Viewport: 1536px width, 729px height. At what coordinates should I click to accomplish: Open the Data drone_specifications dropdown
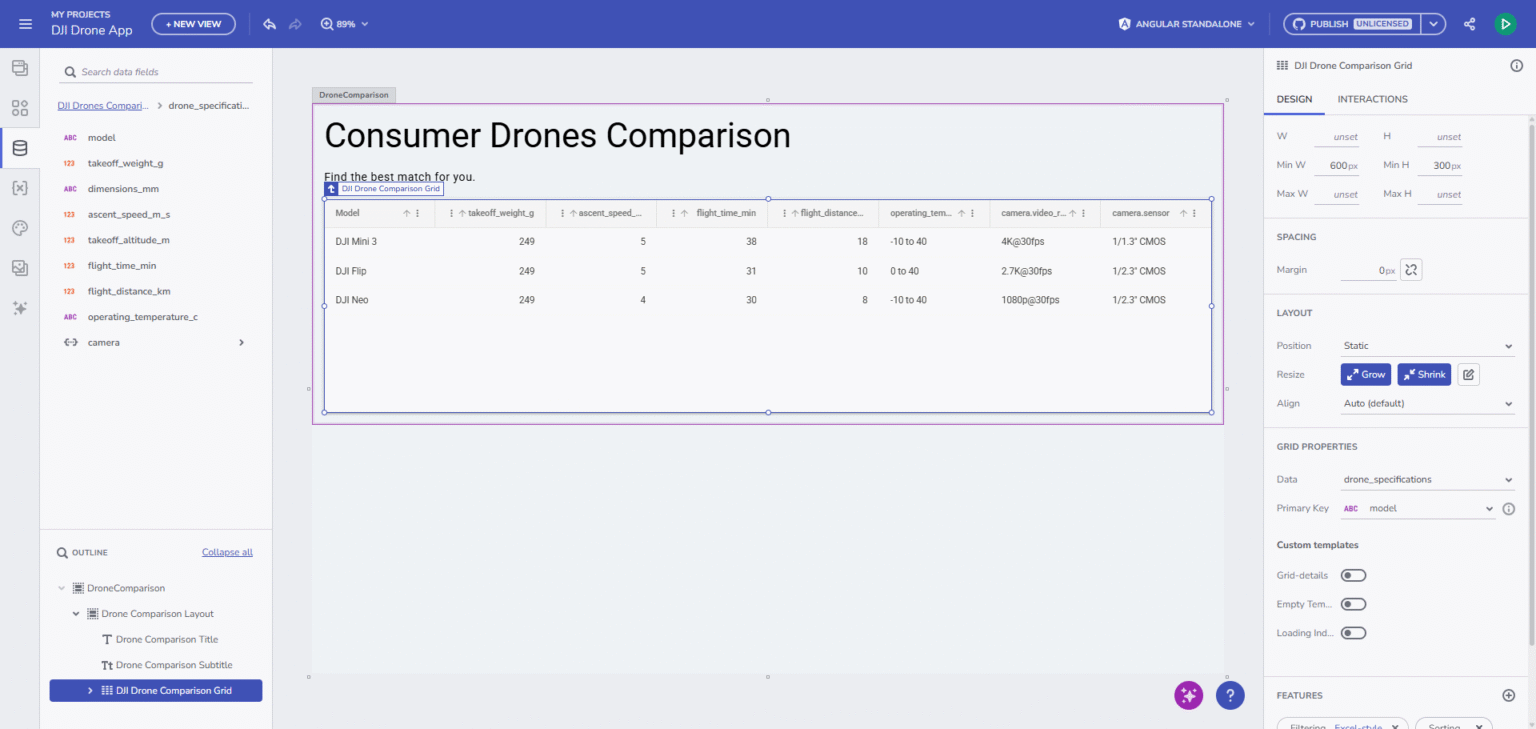pyautogui.click(x=1427, y=480)
